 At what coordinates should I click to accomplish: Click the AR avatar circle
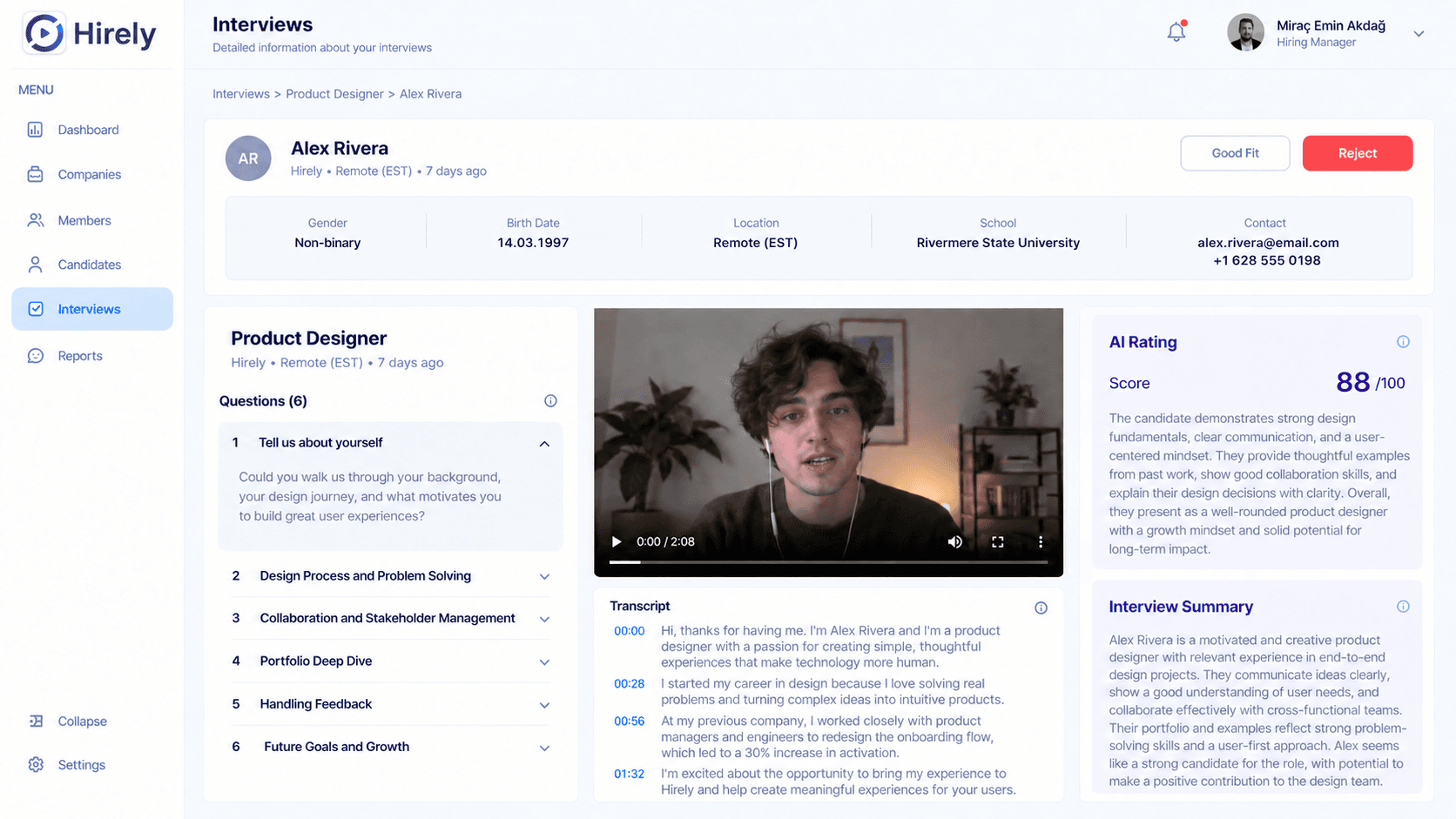pyautogui.click(x=248, y=158)
